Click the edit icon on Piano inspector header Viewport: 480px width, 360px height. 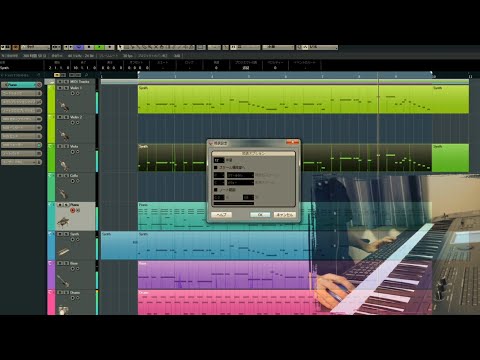39,85
